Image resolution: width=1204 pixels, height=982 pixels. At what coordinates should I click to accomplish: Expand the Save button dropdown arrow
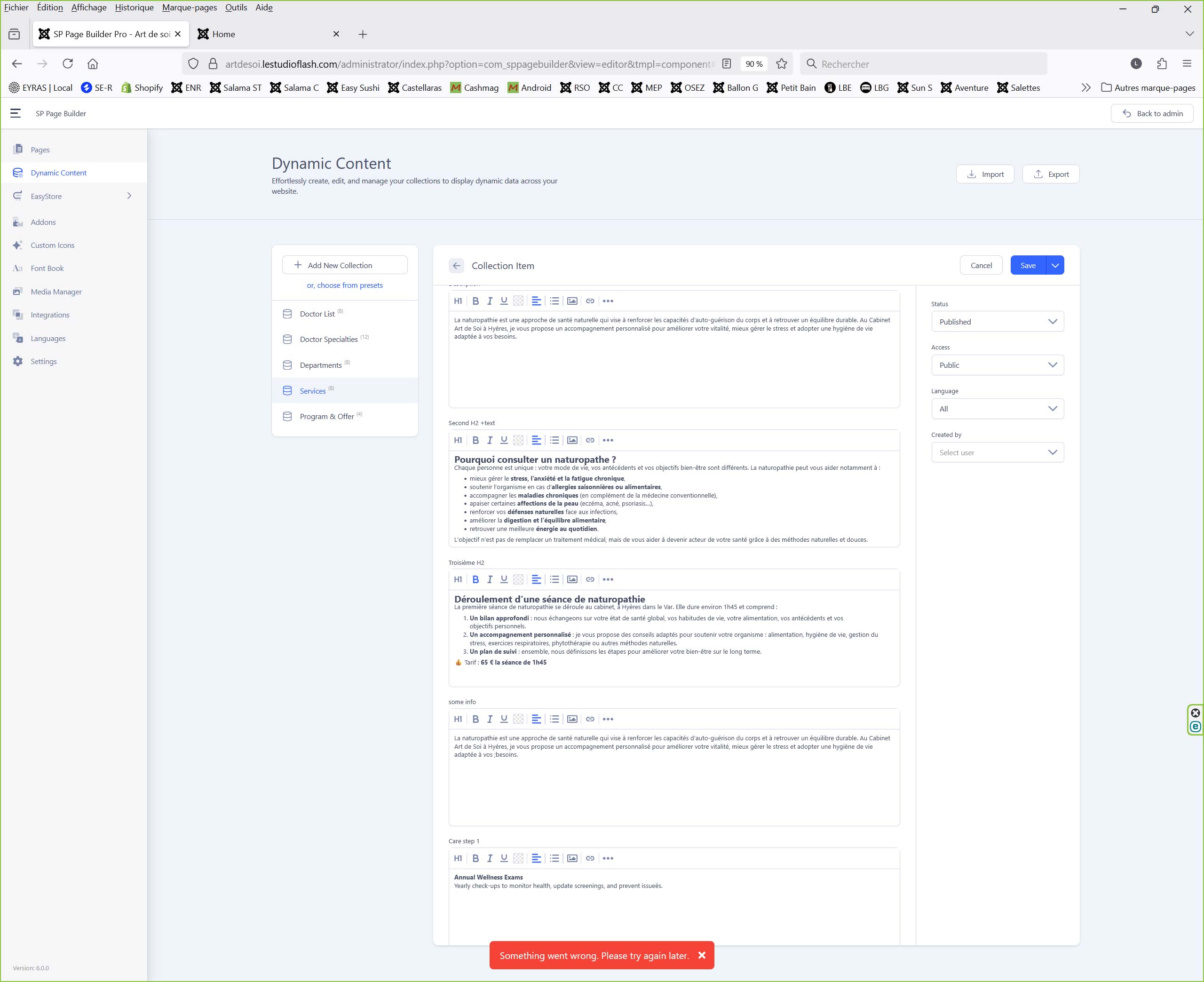(1055, 265)
